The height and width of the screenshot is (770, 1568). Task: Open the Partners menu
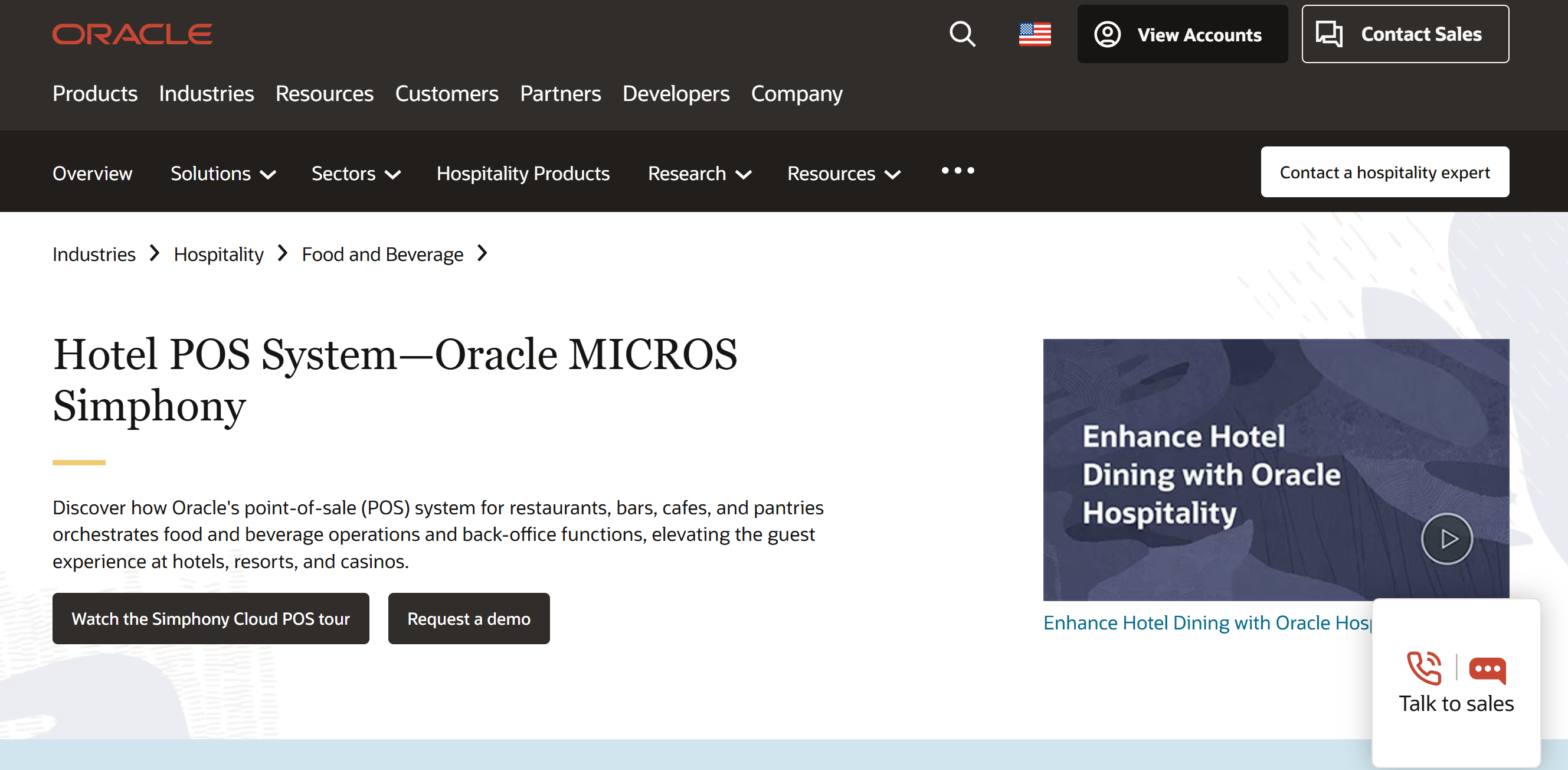pos(560,93)
